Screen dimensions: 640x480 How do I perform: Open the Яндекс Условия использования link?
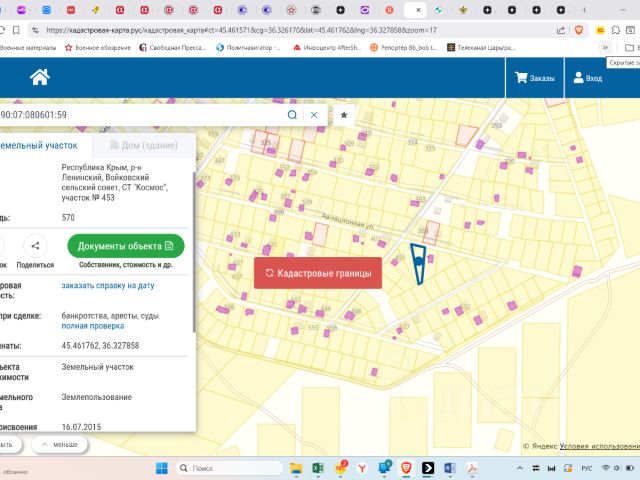point(599,446)
